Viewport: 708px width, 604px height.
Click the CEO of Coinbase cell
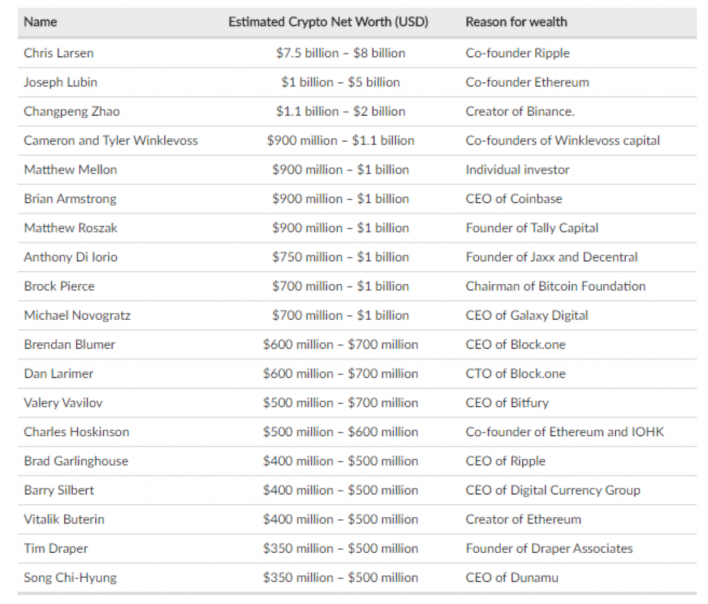click(x=513, y=199)
